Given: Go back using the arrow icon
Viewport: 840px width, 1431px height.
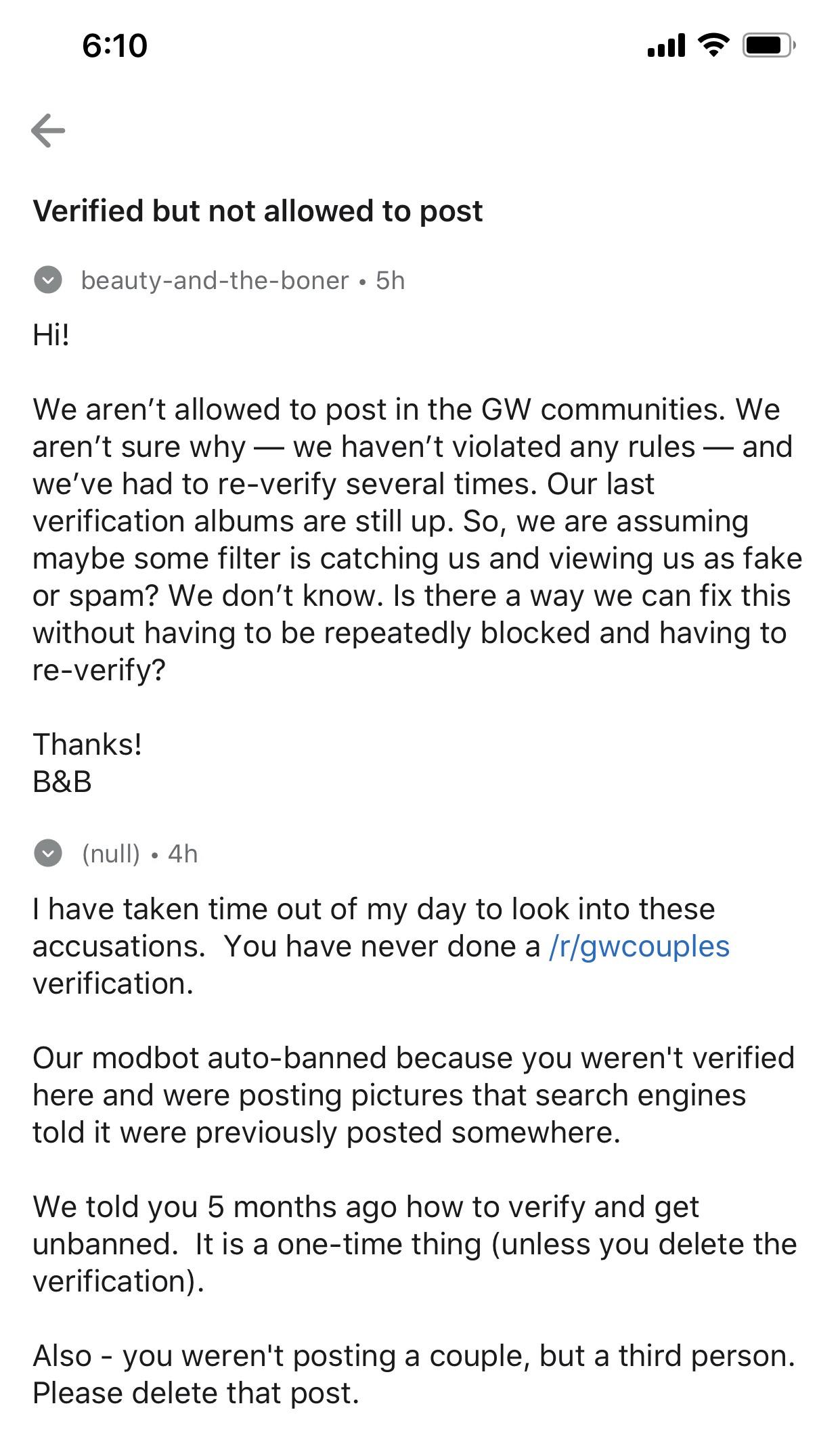Looking at the screenshot, I should coord(48,130).
